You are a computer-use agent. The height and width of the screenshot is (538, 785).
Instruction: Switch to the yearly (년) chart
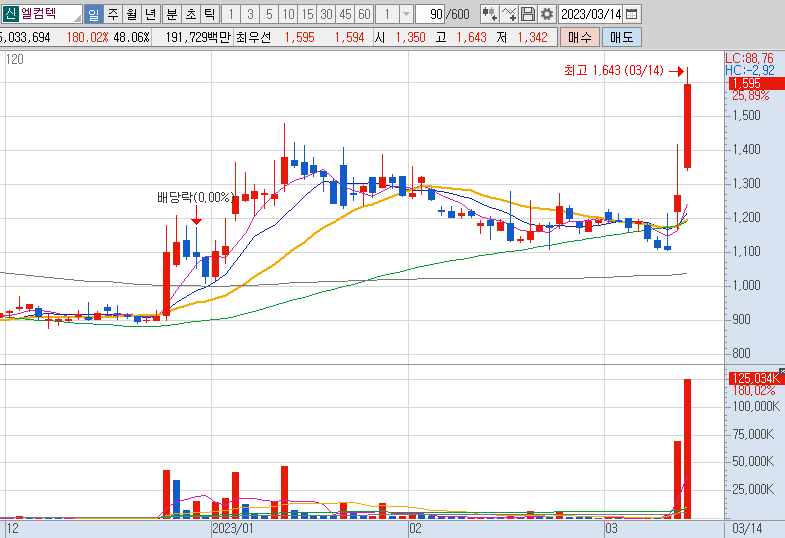pyautogui.click(x=150, y=14)
